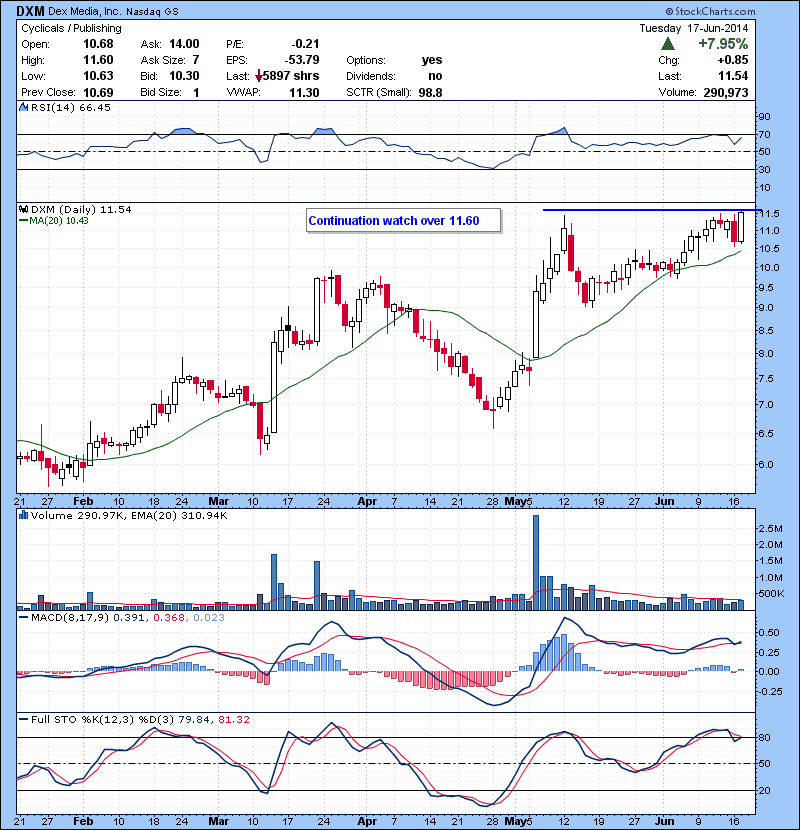
Task: Click the green MA(20) legend line marker
Action: tap(23, 221)
